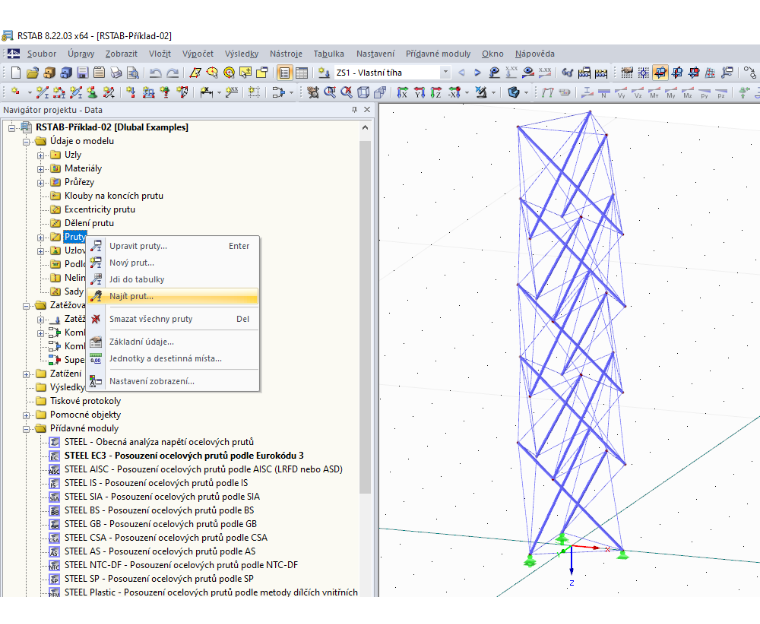Open the Výsledky menu

coord(241,54)
